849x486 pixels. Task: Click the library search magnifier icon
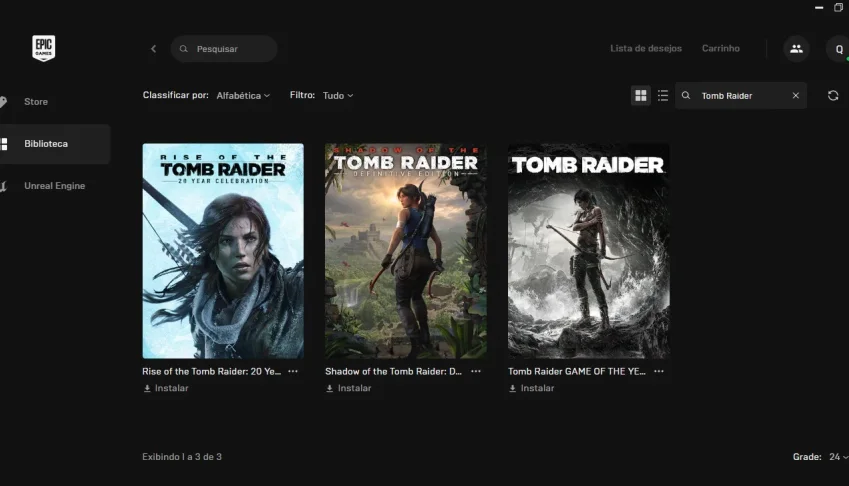(x=686, y=95)
